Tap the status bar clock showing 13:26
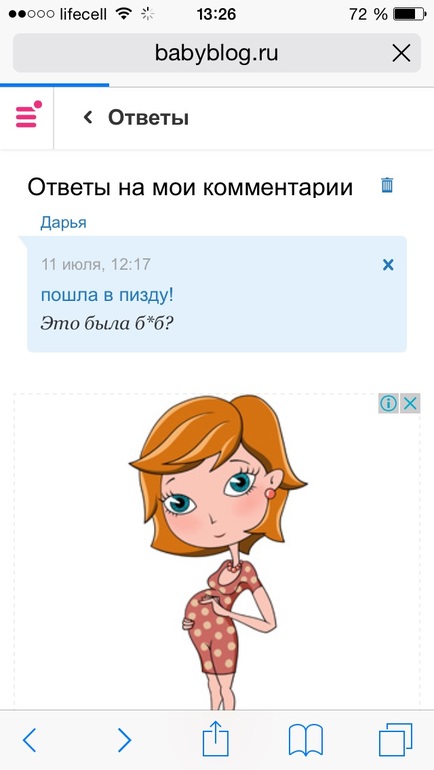Viewport: 434px width, 770px height. pyautogui.click(x=216, y=14)
